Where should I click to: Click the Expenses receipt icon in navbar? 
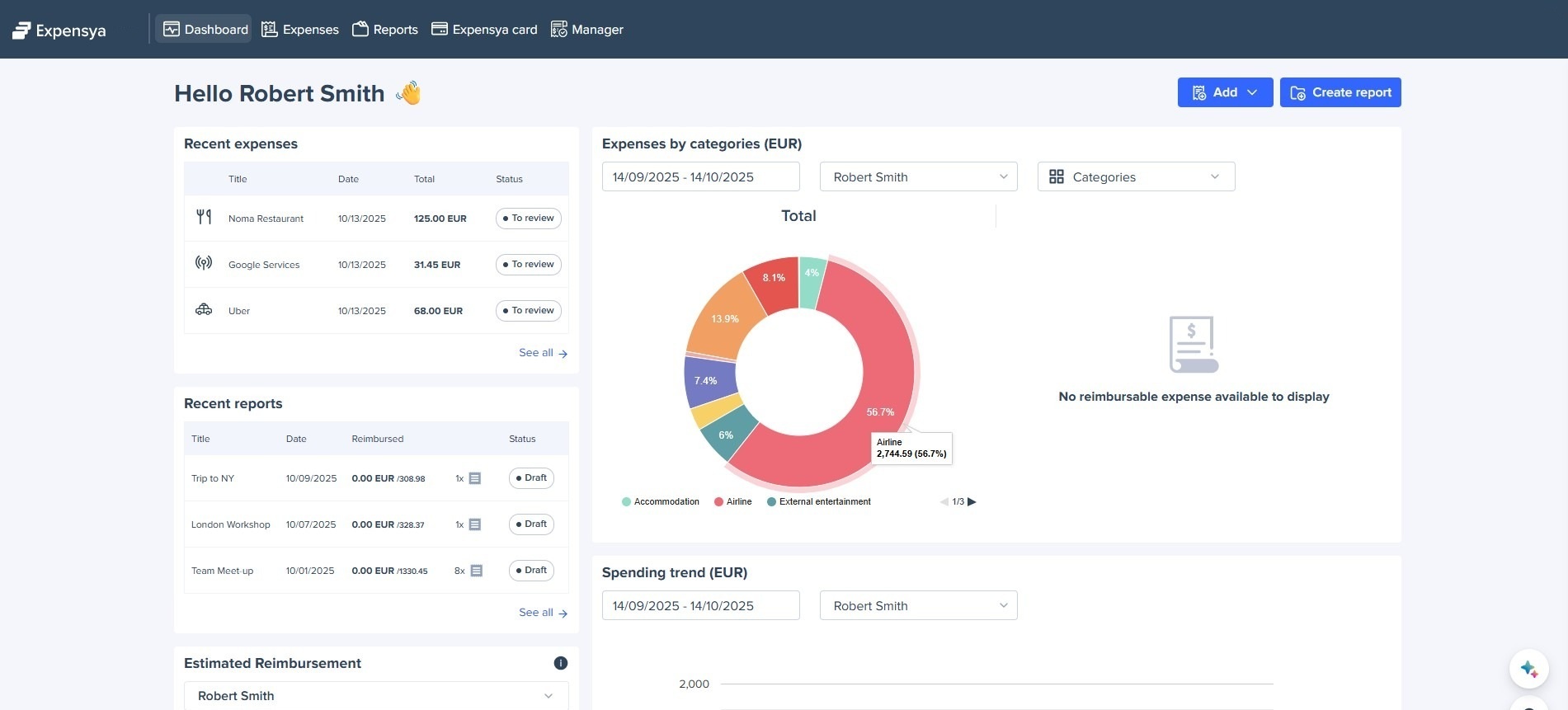pos(270,30)
